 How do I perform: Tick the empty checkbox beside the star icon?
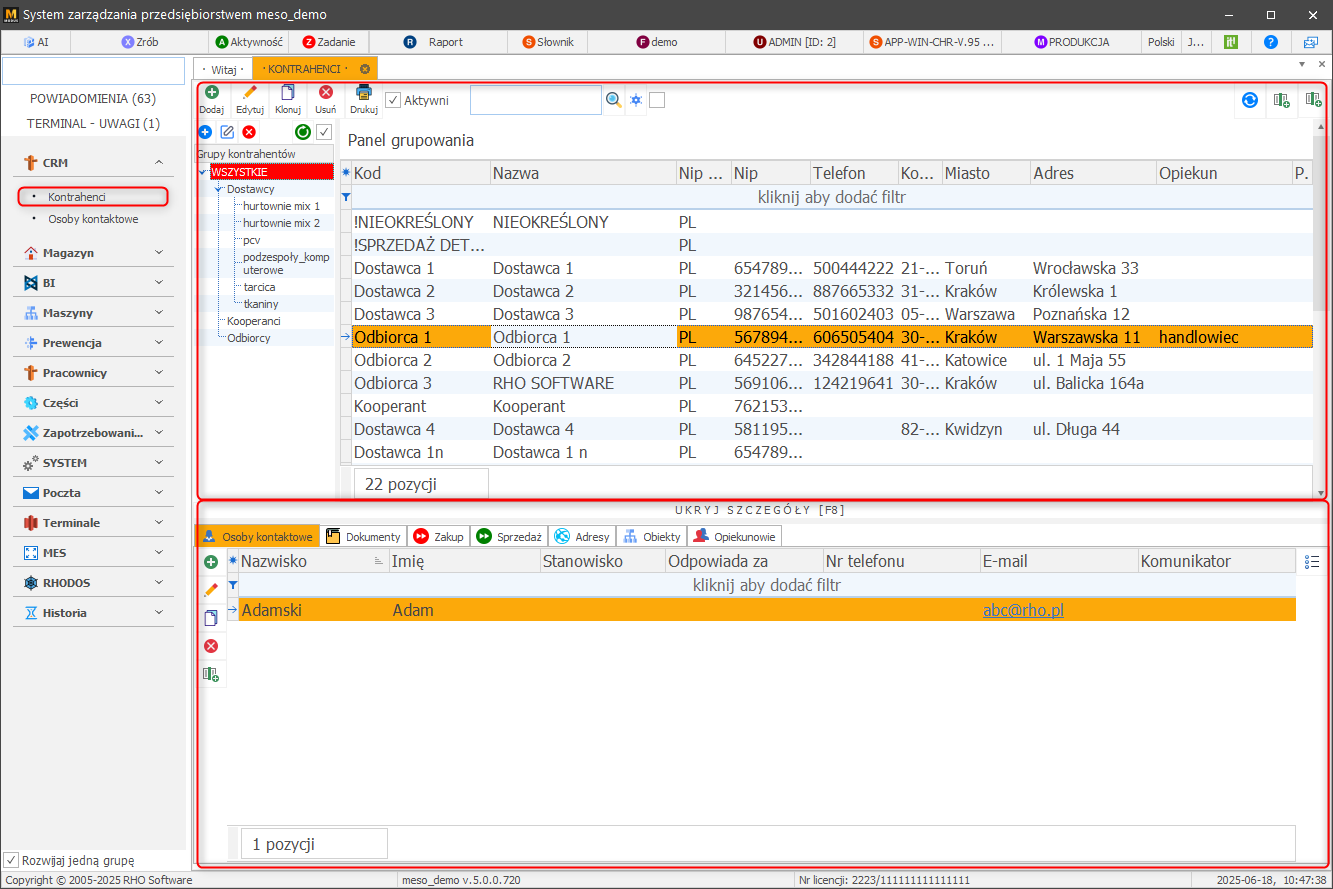click(657, 100)
